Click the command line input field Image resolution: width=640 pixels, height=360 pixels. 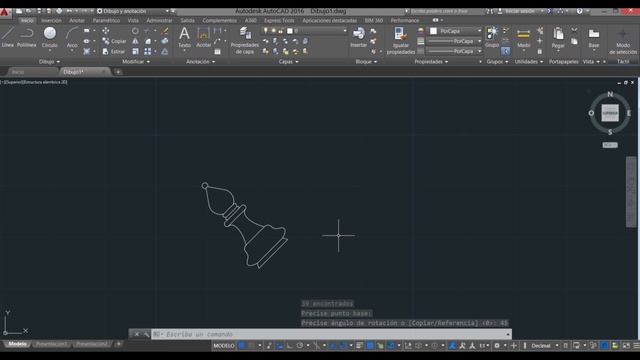tap(331, 334)
